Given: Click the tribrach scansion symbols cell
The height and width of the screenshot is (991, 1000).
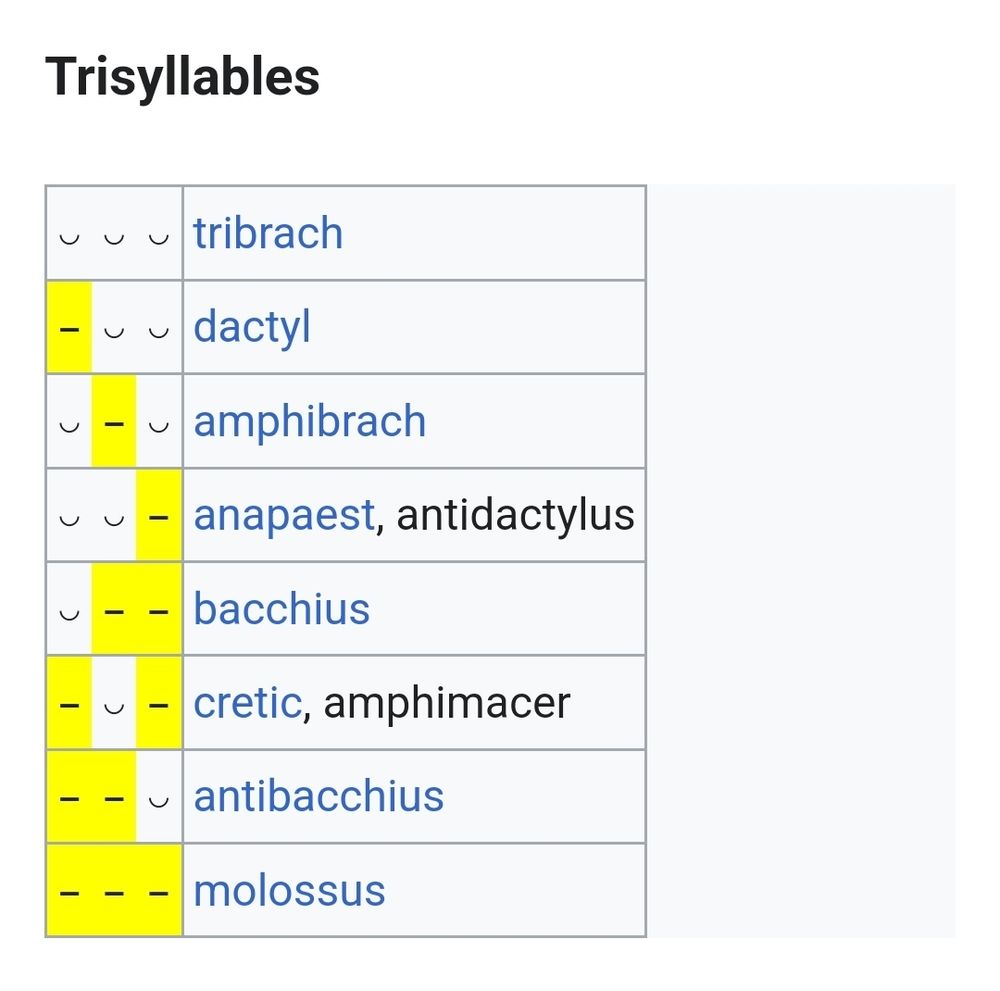Looking at the screenshot, I should tap(114, 233).
